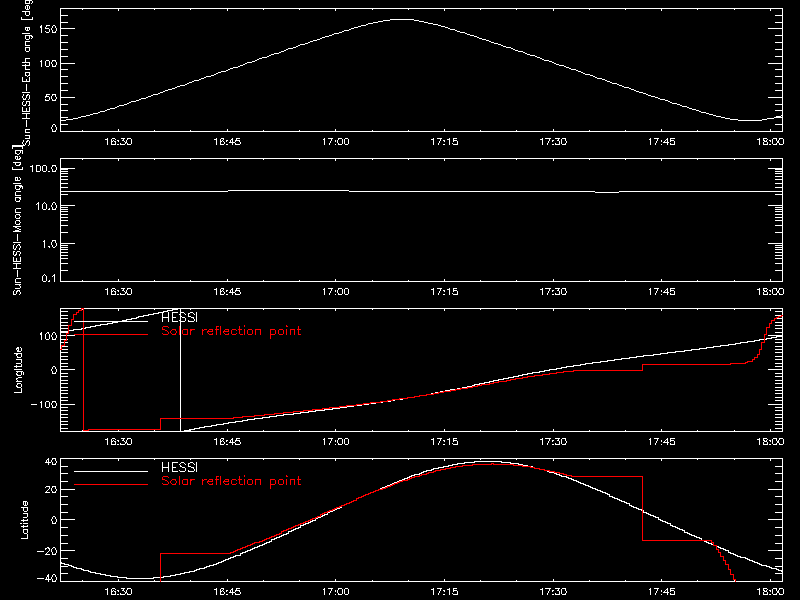Click the 18:00 tick label under the longitude plot
This screenshot has width=800, height=600.
(x=770, y=442)
